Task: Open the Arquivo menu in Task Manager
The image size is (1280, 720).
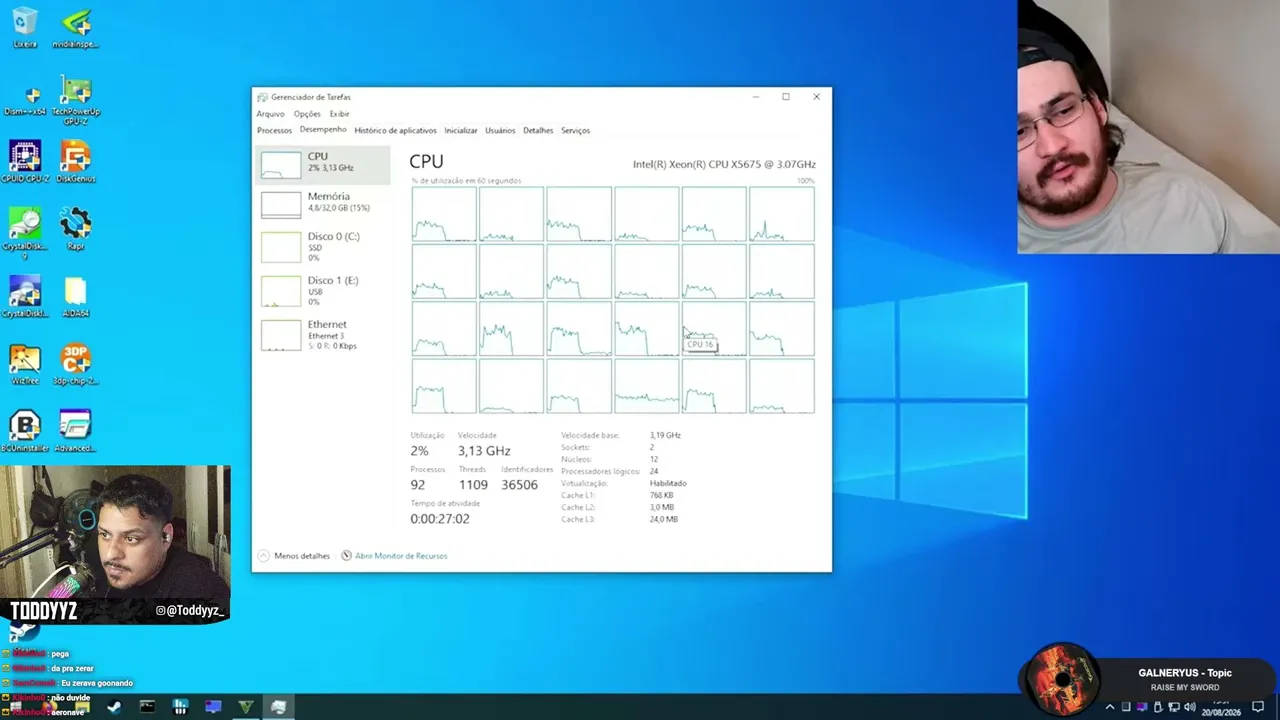Action: [x=270, y=114]
